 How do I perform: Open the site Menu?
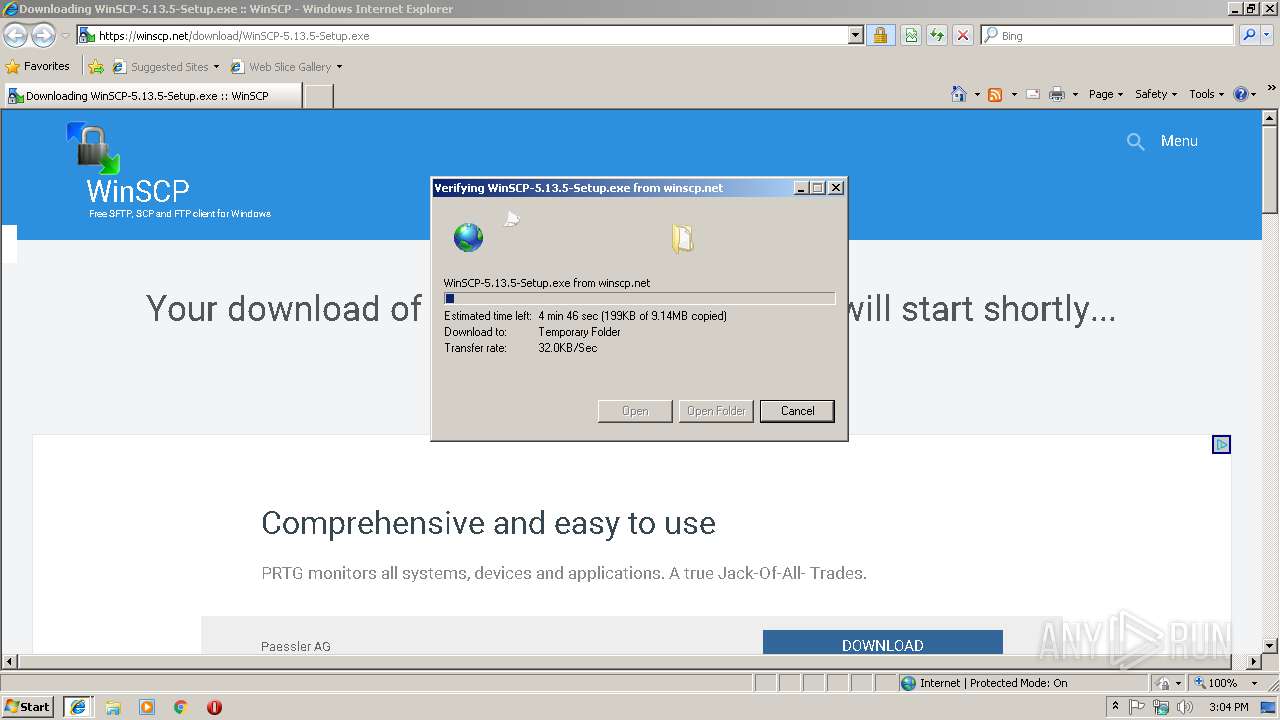pyautogui.click(x=1179, y=141)
